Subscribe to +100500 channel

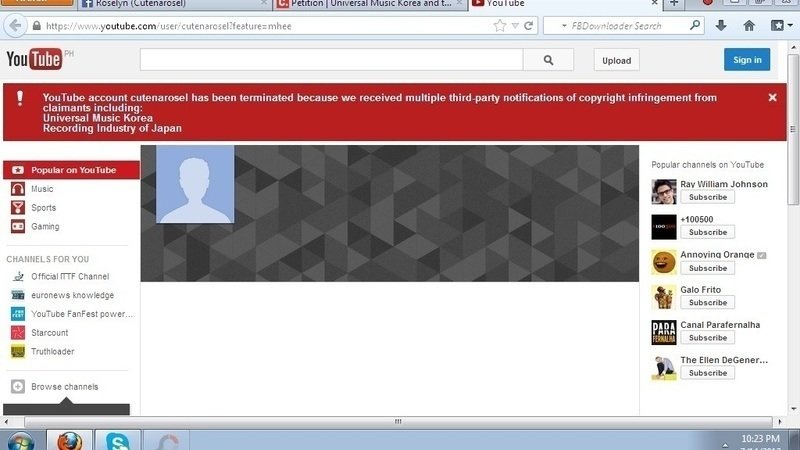[708, 232]
